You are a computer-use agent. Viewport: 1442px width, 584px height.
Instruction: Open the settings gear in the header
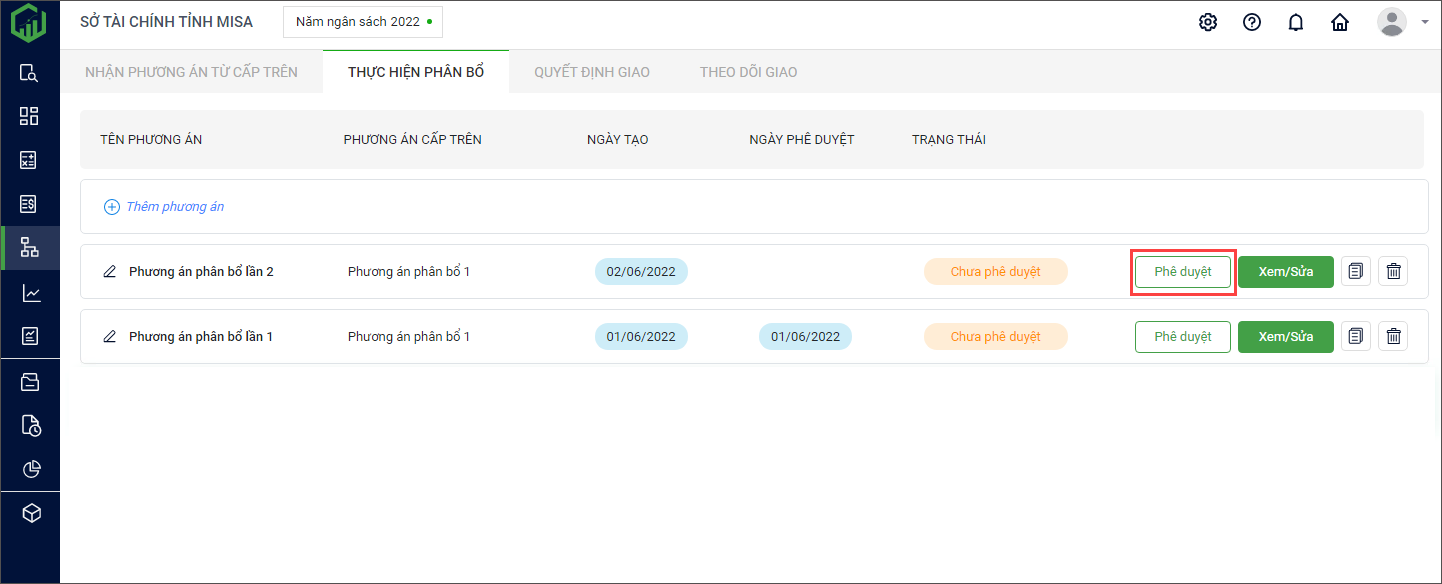click(x=1208, y=22)
